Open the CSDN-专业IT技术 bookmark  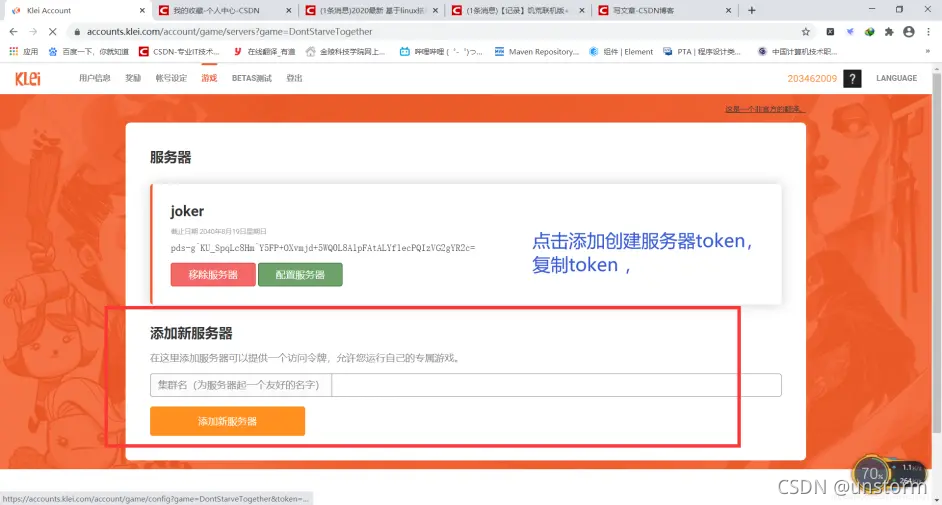point(179,52)
